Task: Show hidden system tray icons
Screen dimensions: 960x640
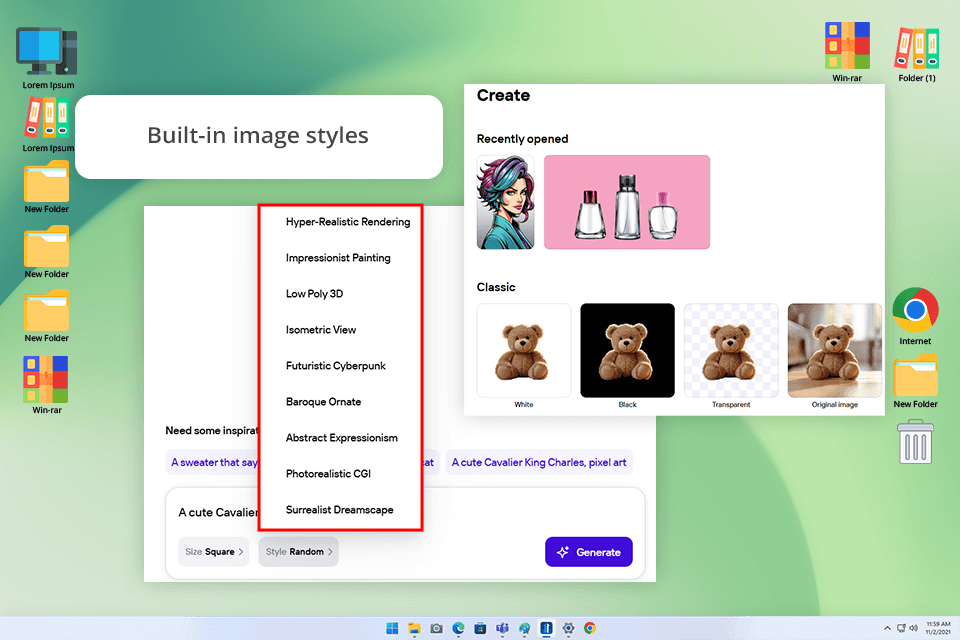Action: 887,628
